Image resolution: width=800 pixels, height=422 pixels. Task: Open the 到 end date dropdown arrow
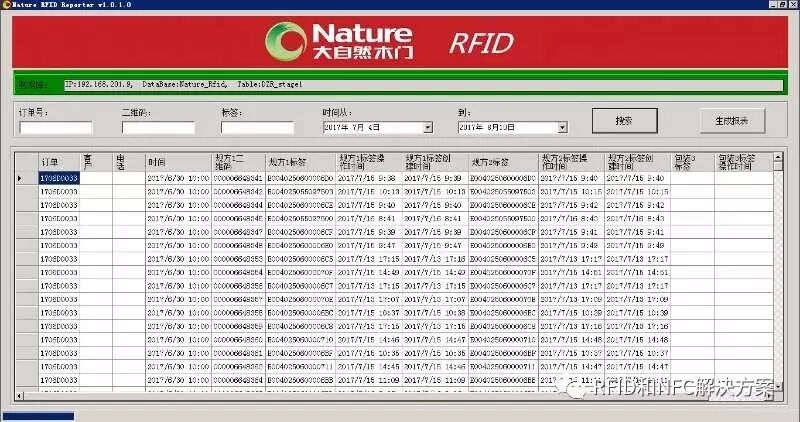coord(562,128)
